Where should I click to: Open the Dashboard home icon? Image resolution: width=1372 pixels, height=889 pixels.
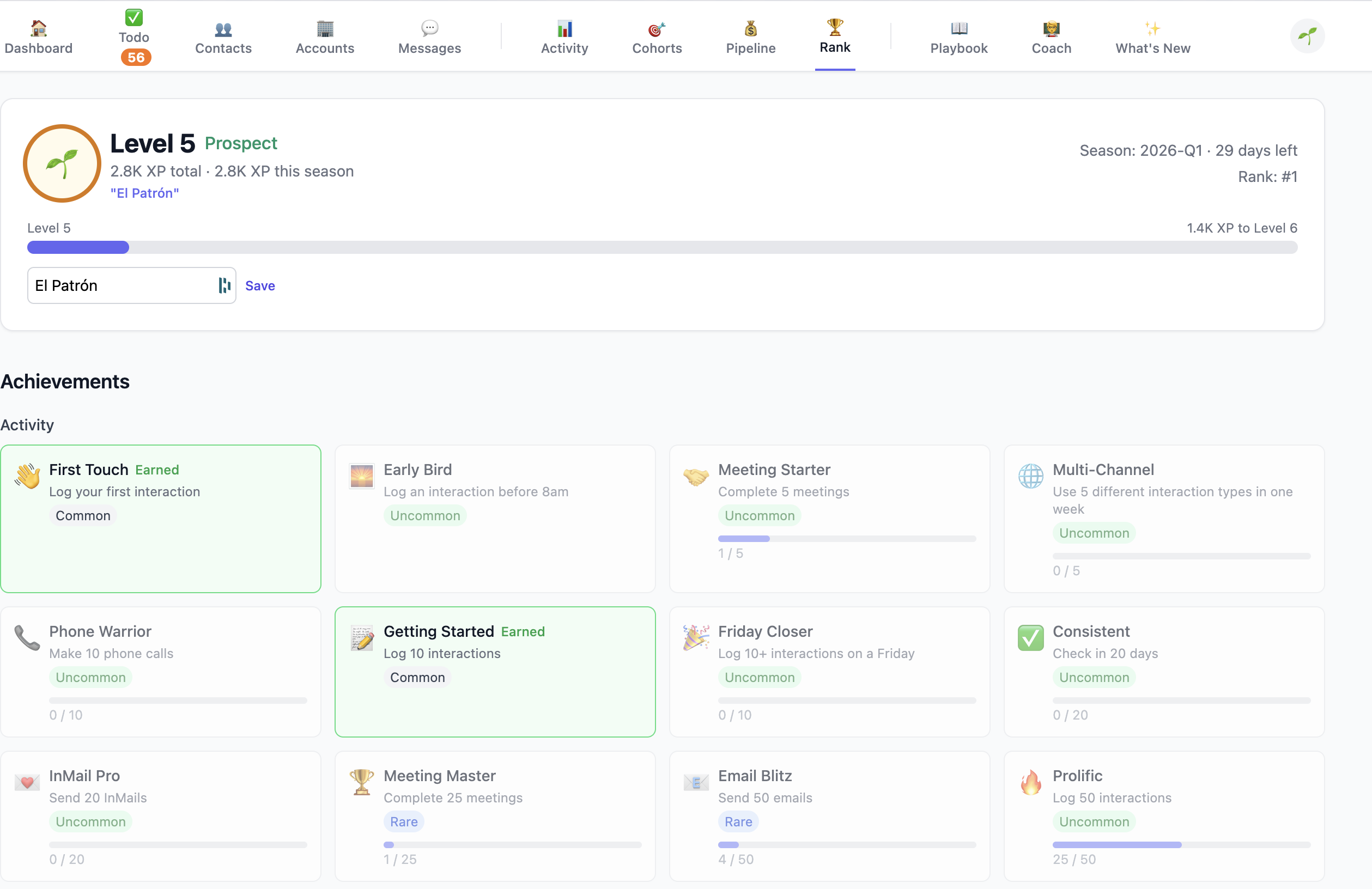coord(38,27)
